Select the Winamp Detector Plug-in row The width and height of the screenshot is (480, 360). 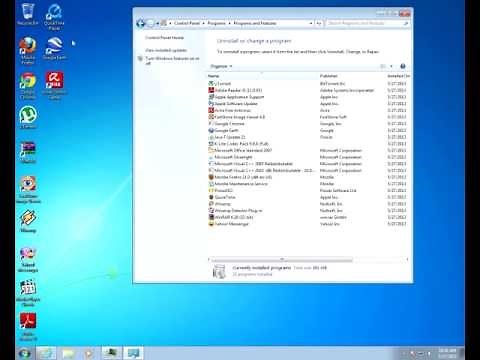[308, 210]
